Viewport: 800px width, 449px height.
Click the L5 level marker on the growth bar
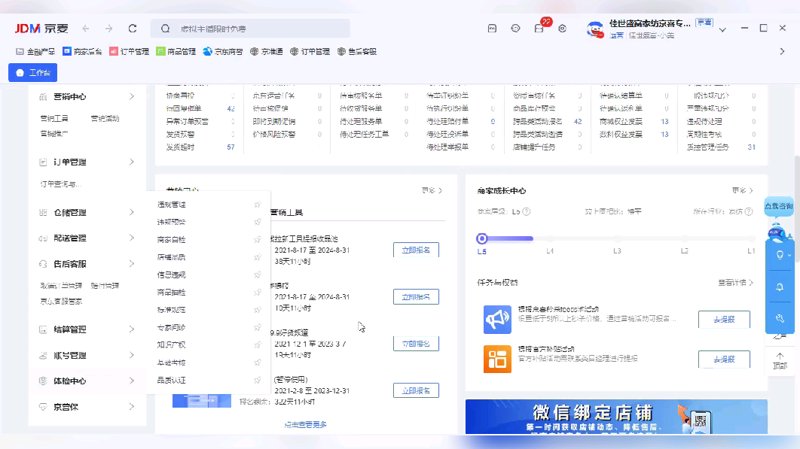pyautogui.click(x=482, y=238)
